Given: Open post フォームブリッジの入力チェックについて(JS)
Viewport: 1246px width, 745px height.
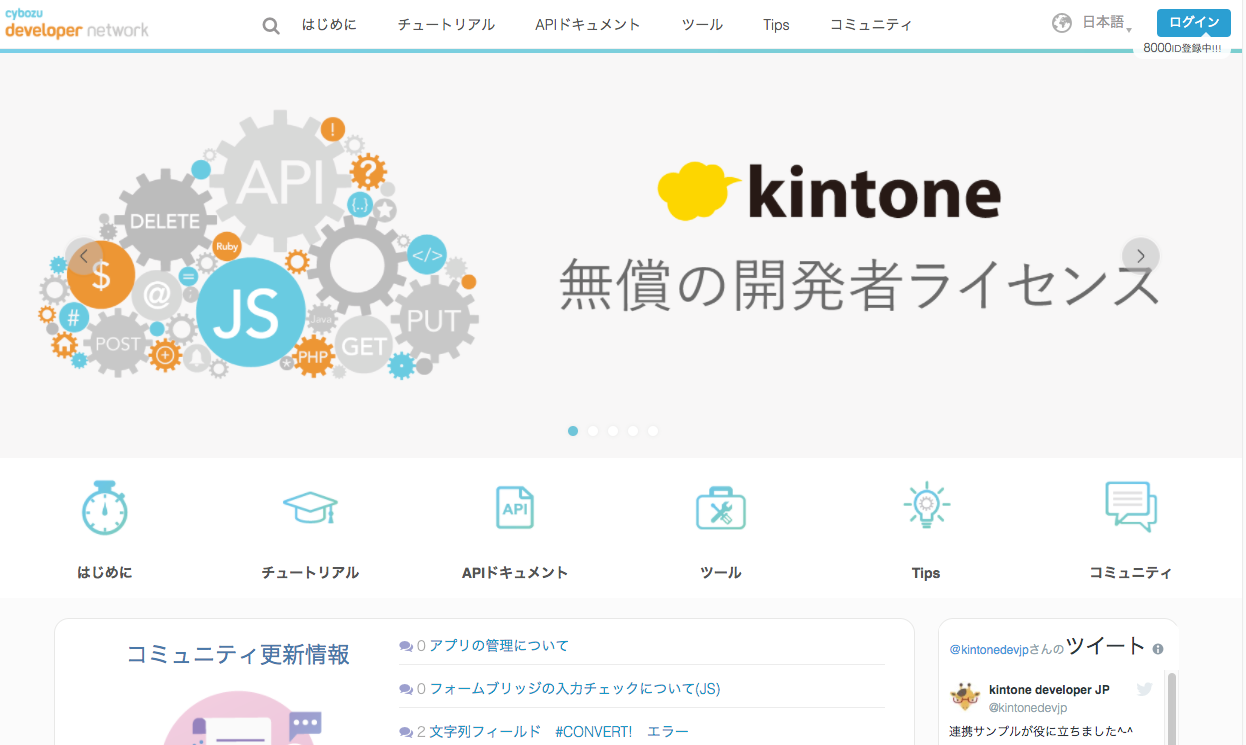Looking at the screenshot, I should click(575, 689).
